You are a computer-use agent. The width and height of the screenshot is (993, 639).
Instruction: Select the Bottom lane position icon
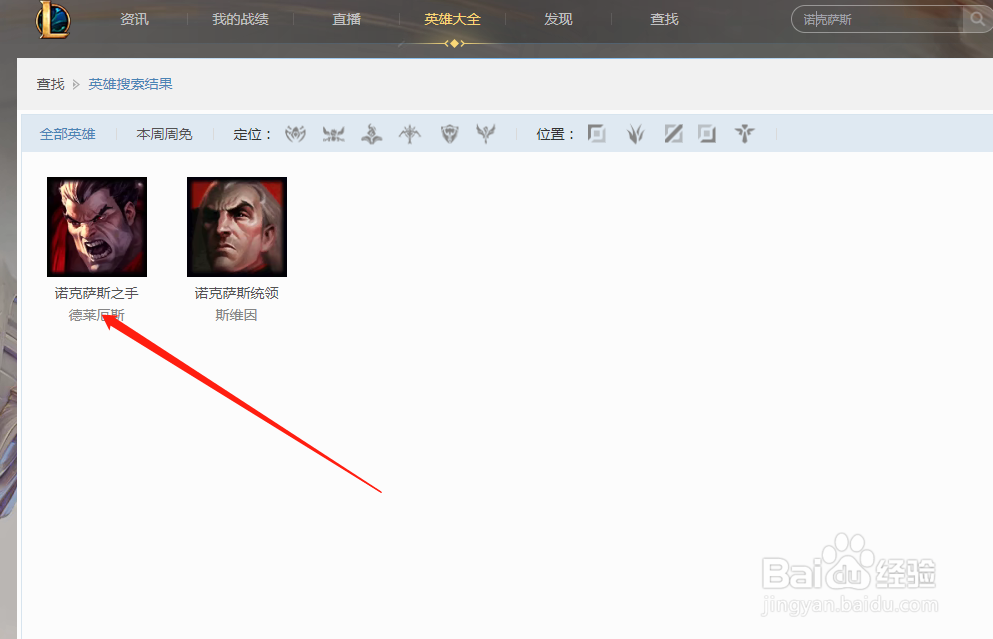click(x=707, y=134)
